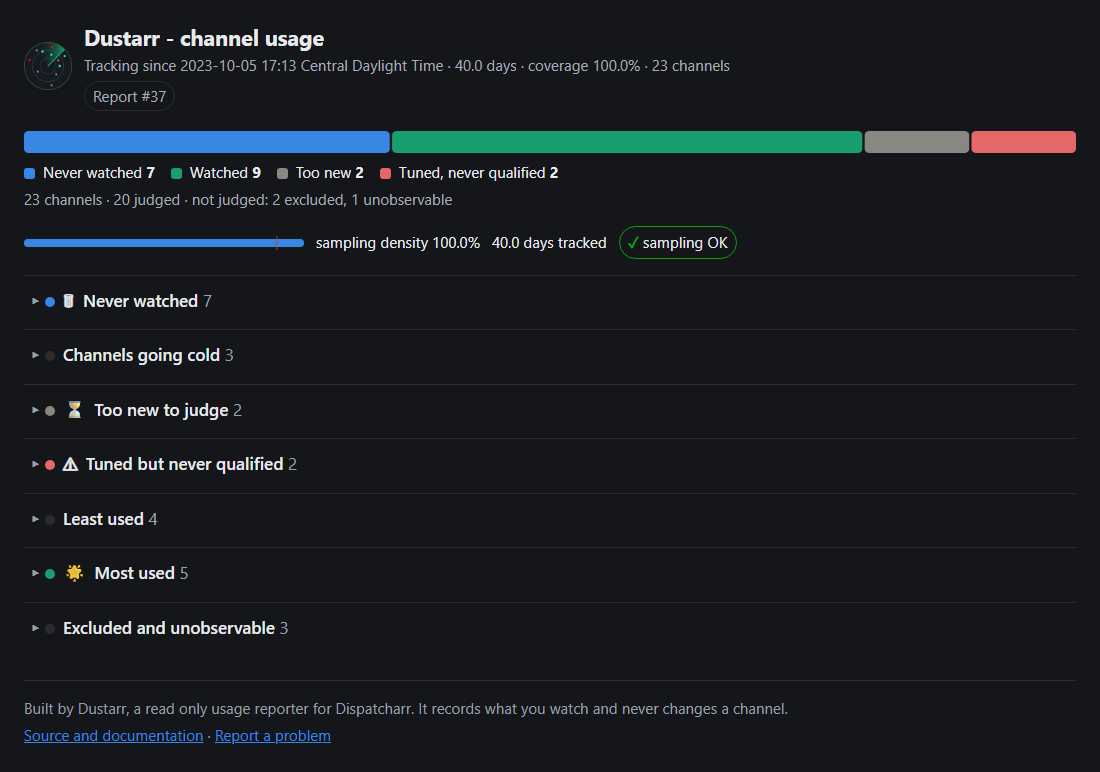The width and height of the screenshot is (1100, 772).
Task: Click the sampling OK status badge
Action: [x=678, y=243]
